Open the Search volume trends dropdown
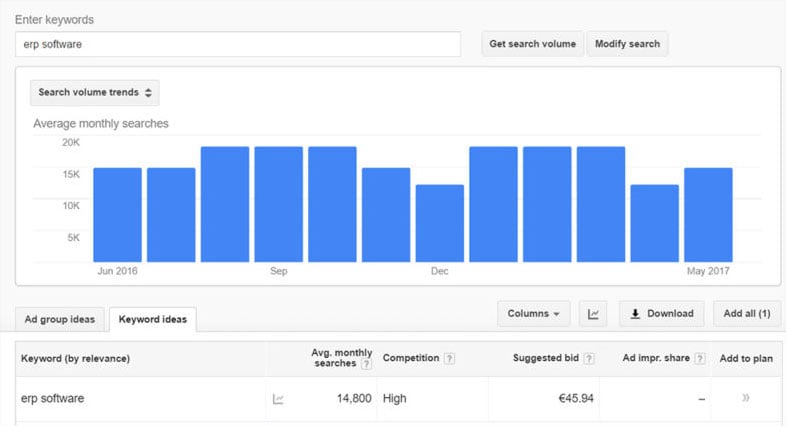This screenshot has height=426, width=786. click(x=94, y=93)
